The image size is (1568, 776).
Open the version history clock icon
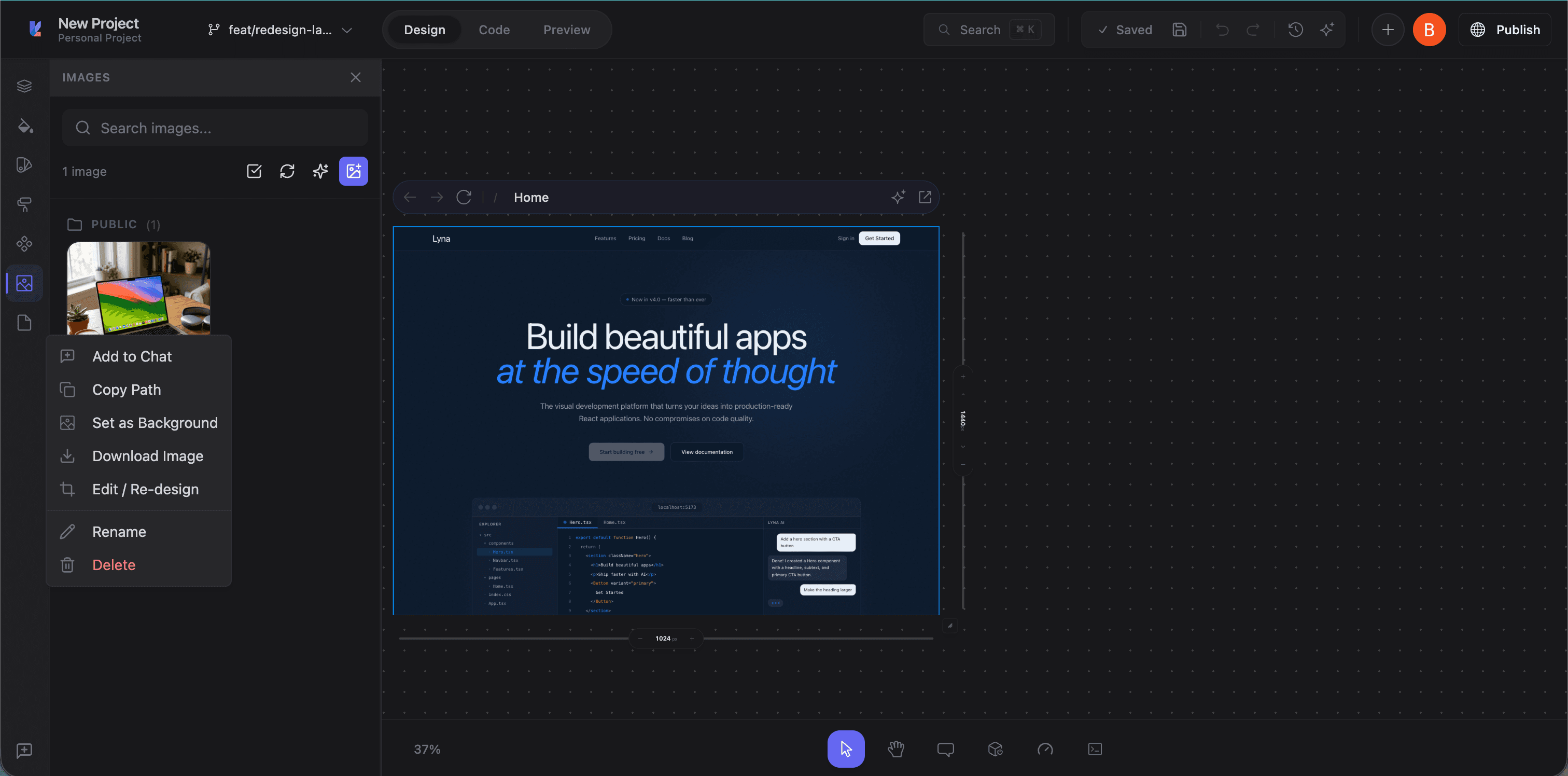pos(1295,30)
